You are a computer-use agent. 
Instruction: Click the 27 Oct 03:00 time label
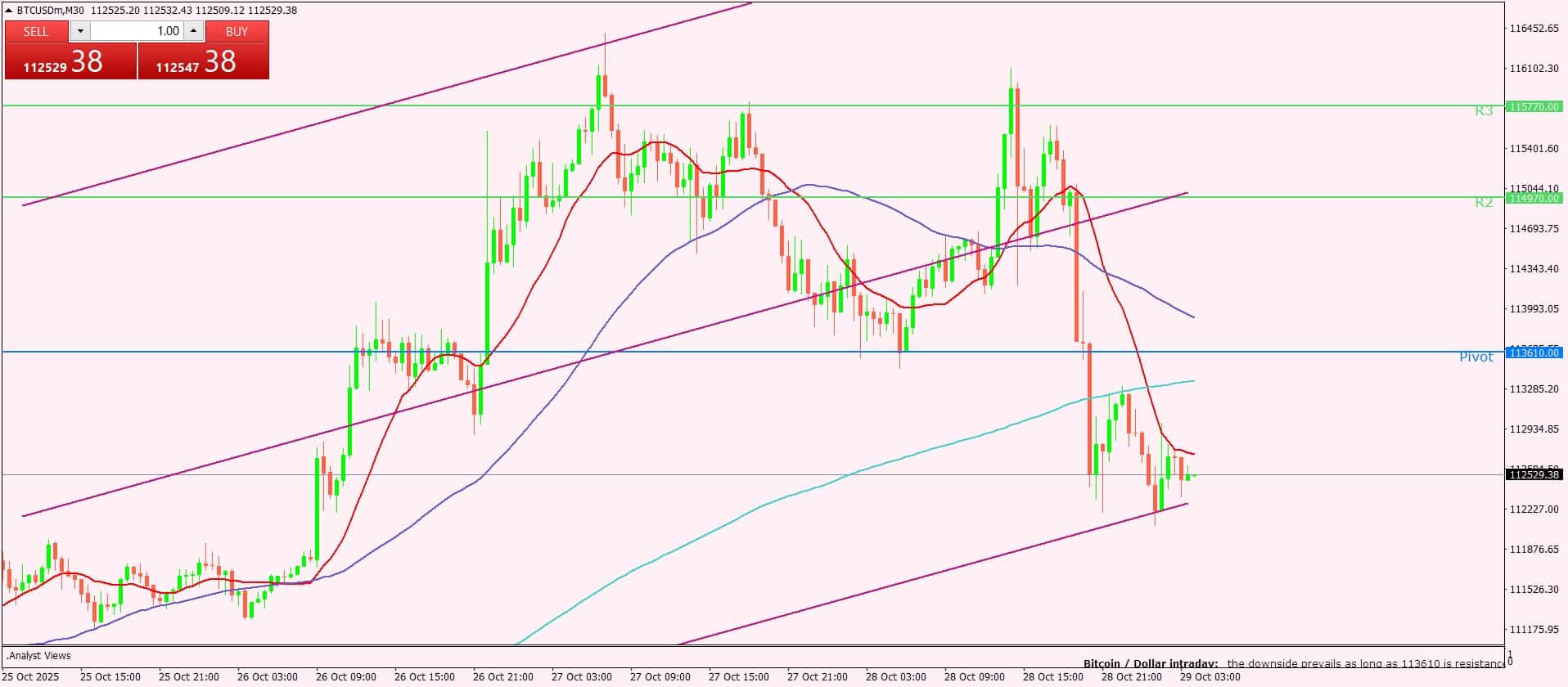coord(582,677)
